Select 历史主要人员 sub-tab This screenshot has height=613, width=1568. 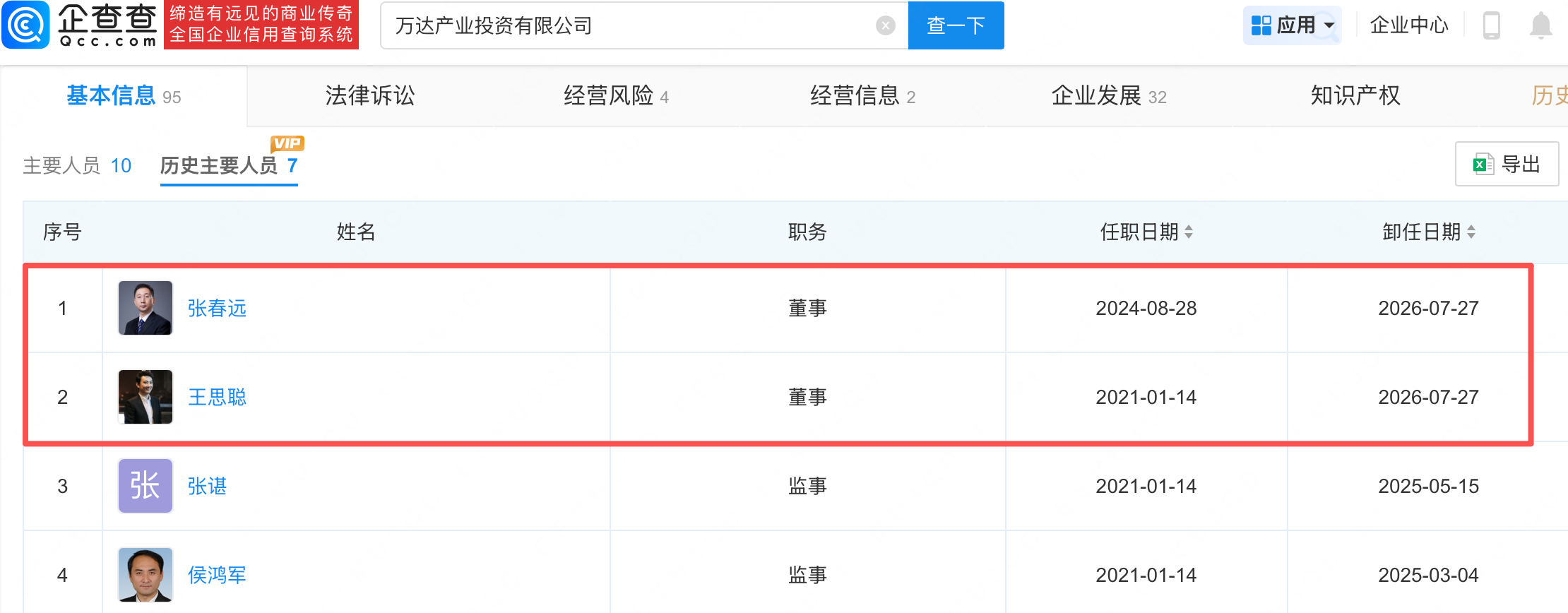point(229,166)
